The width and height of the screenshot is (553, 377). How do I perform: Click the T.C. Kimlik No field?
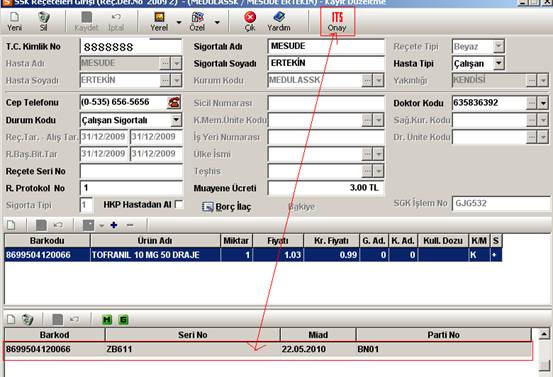coord(131,47)
